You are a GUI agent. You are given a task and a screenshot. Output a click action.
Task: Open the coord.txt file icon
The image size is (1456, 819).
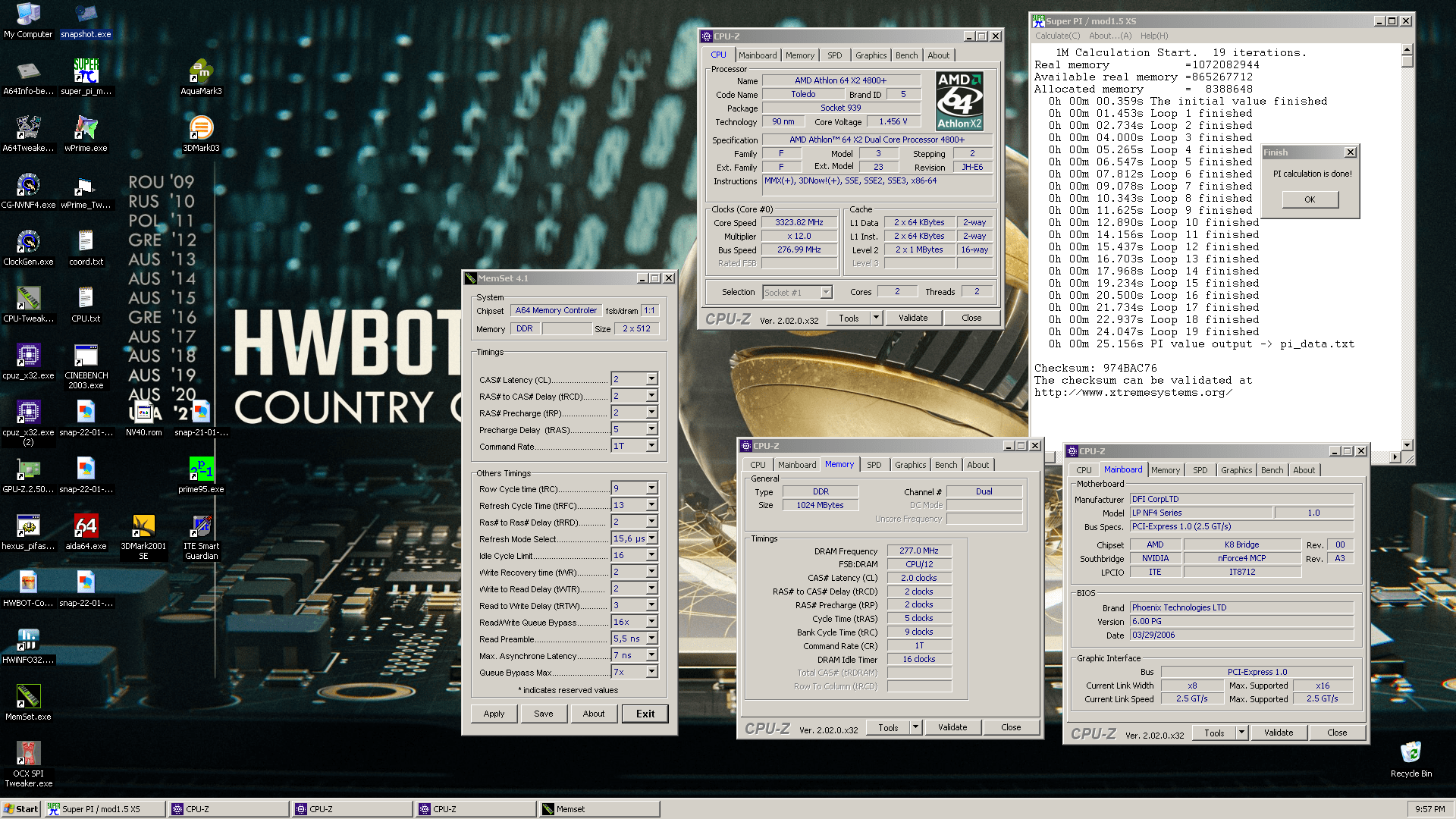(86, 248)
